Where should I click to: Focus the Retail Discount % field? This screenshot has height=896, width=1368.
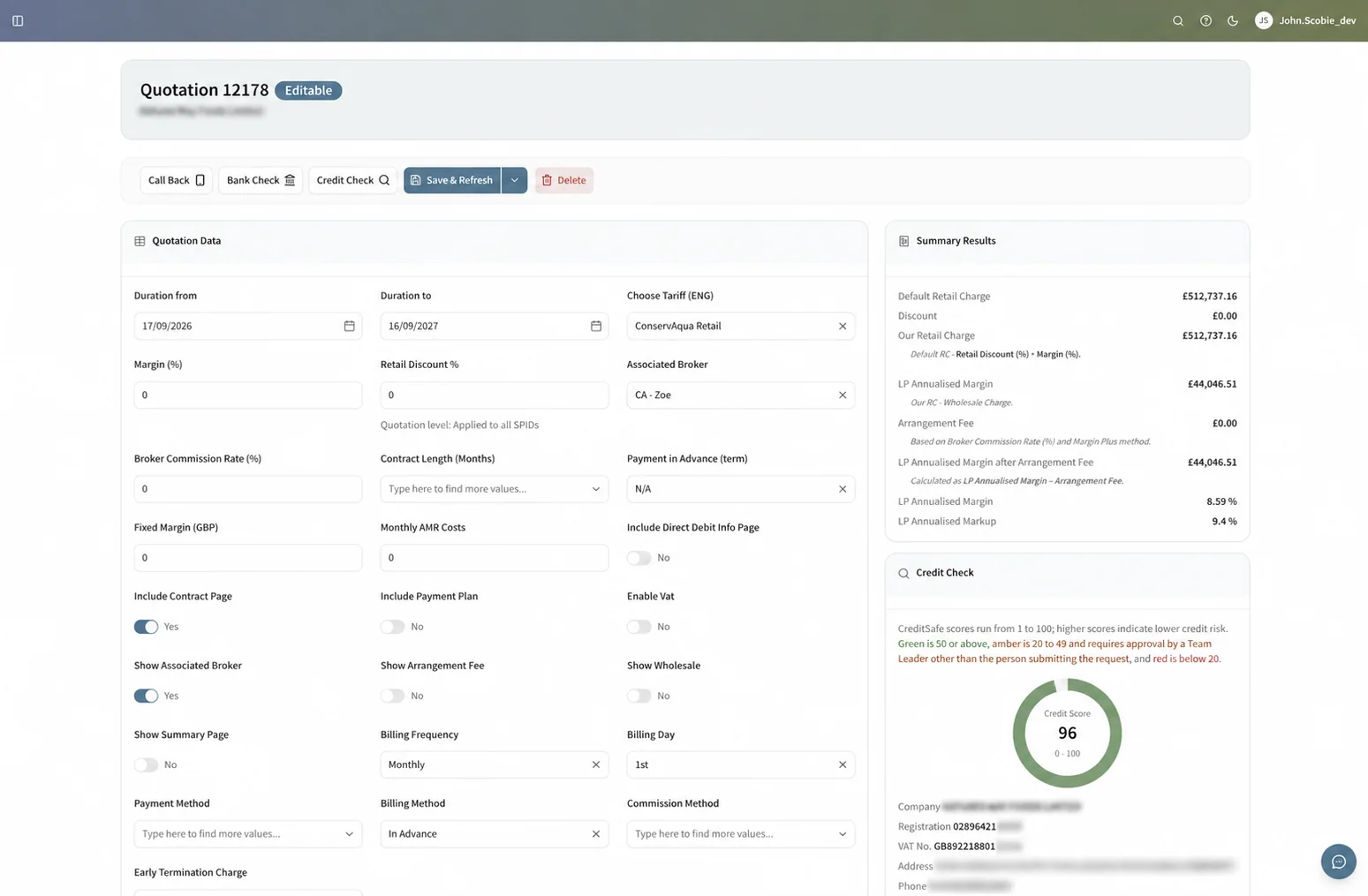coord(494,395)
